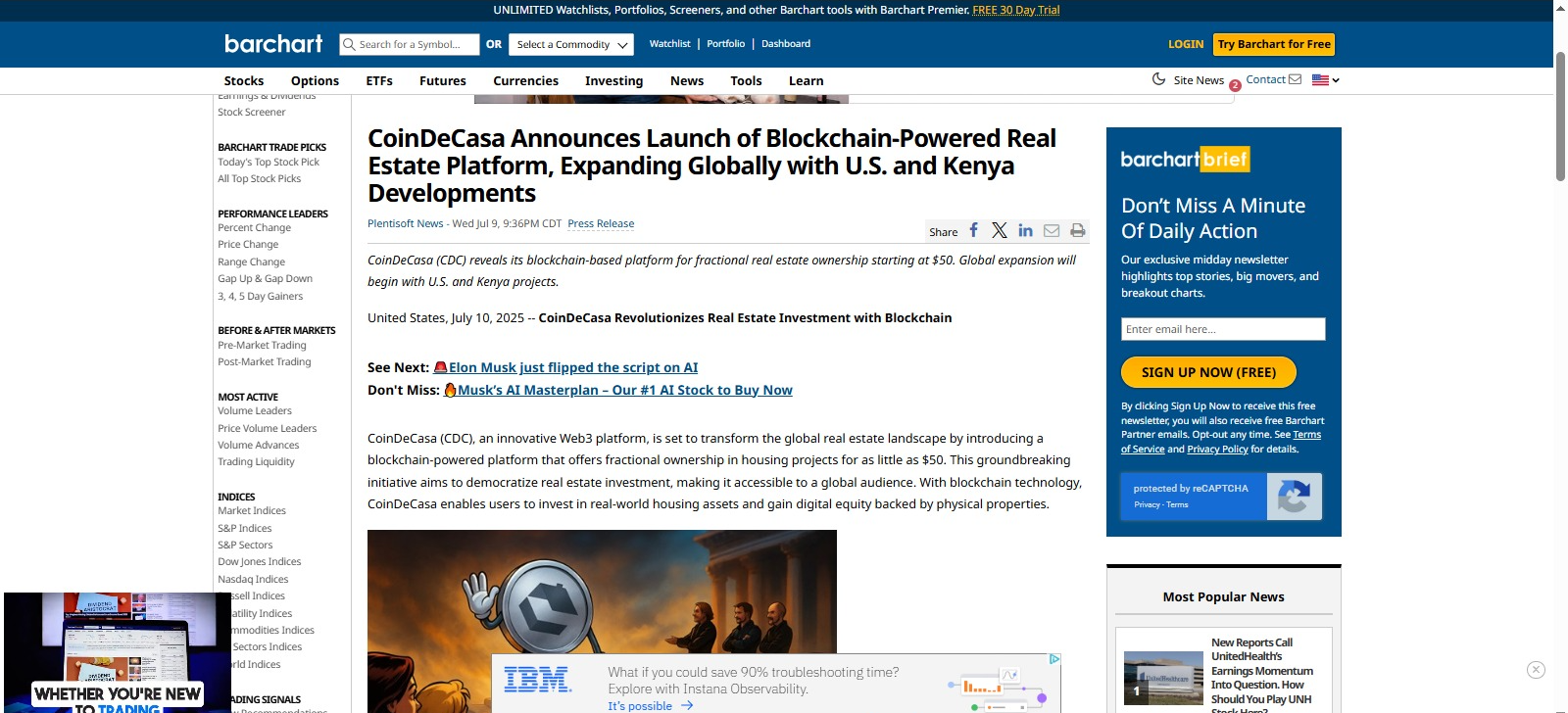1568x713 pixels.
Task: Expand the US flag language selector
Action: 1325,80
